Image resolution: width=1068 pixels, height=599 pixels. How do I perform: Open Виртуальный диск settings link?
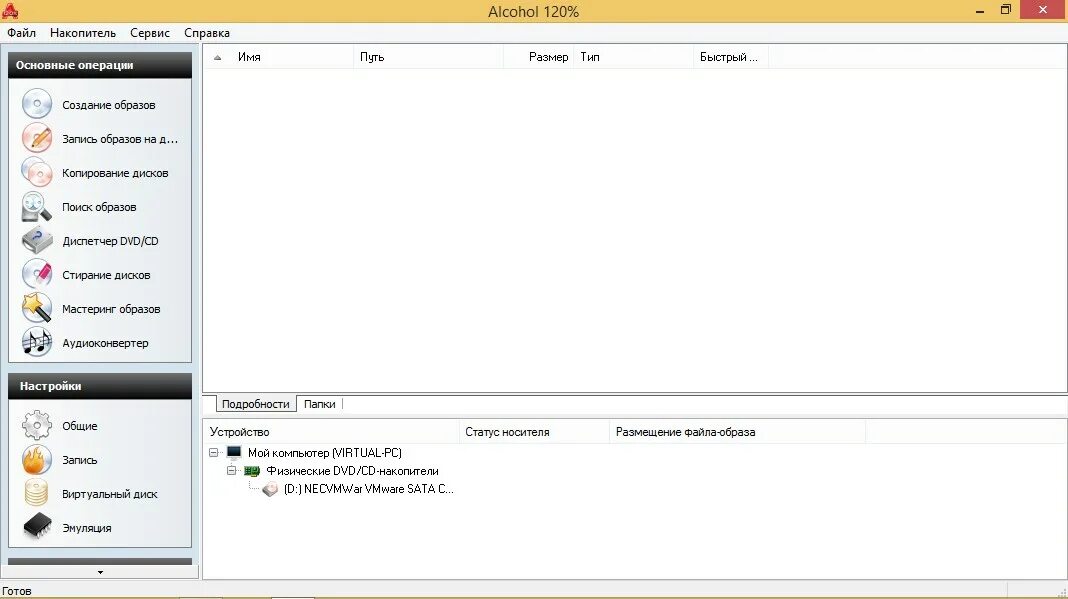pos(110,494)
